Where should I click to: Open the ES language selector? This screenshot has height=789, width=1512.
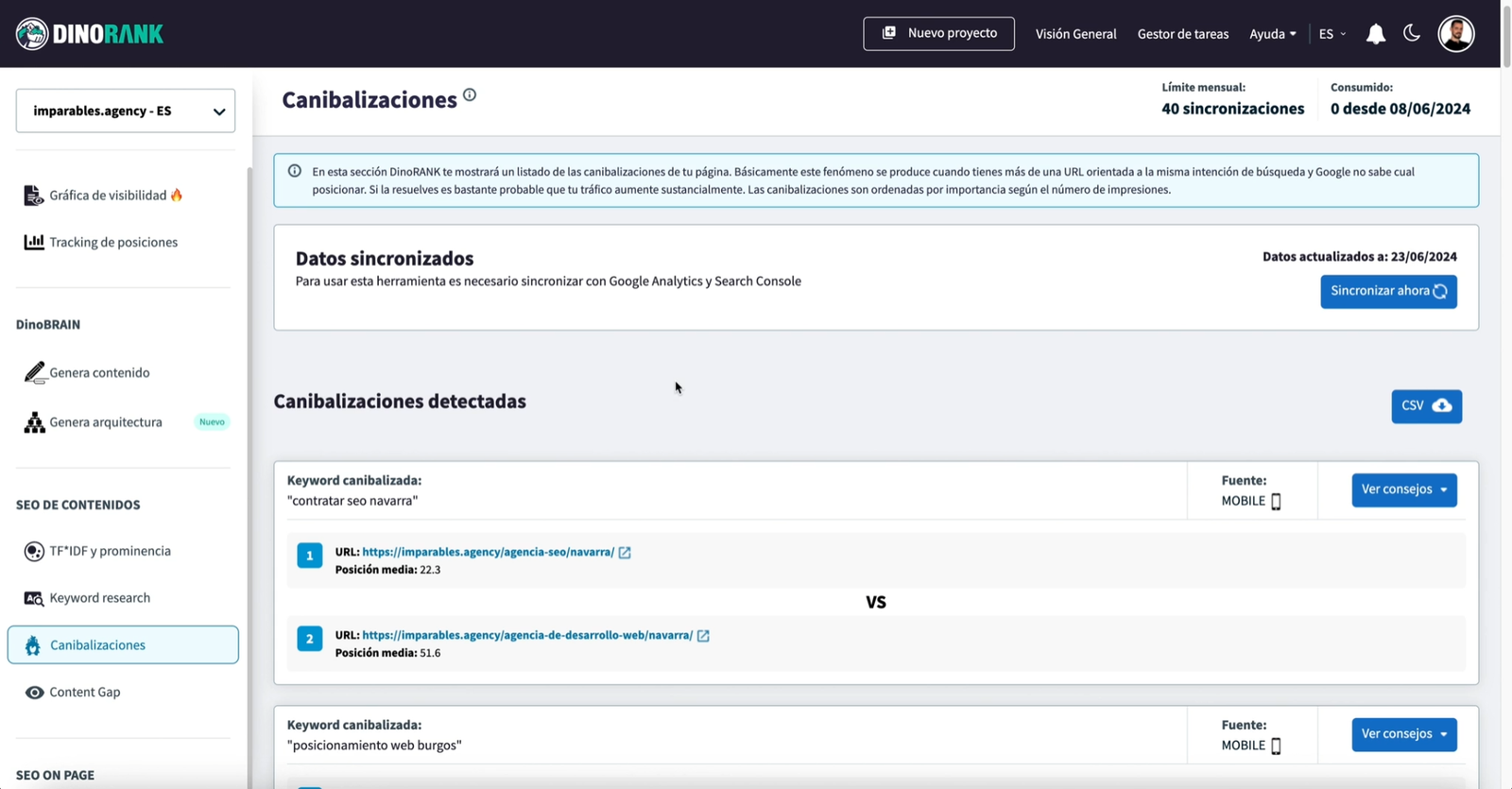coord(1332,34)
